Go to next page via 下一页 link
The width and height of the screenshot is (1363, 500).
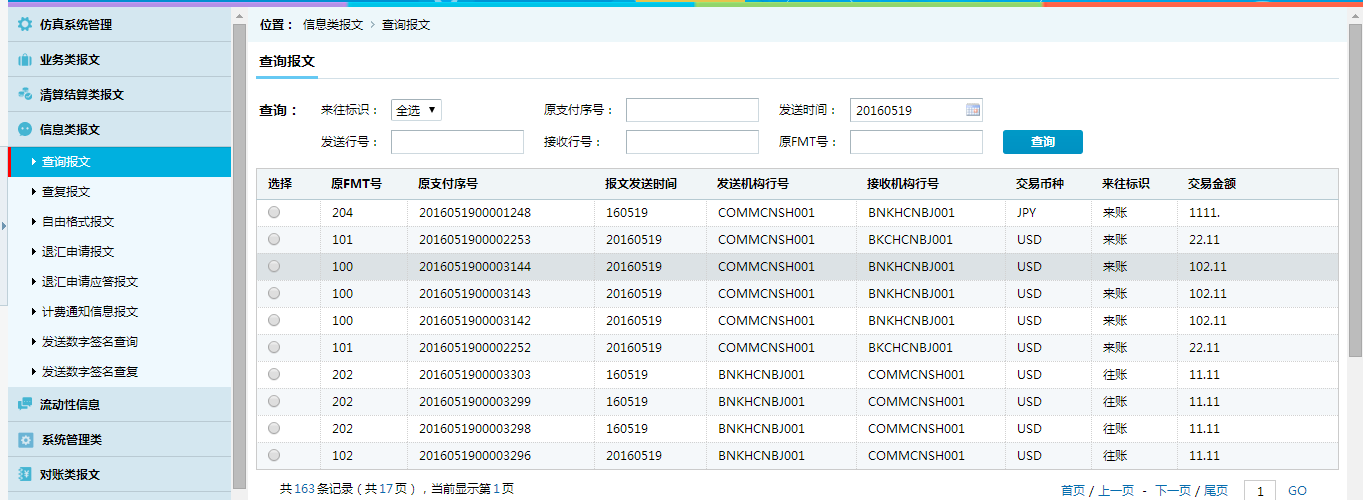tap(1172, 490)
